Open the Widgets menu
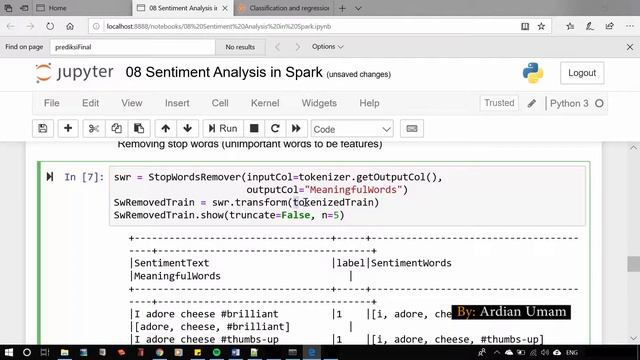640x360 pixels. pyautogui.click(x=319, y=103)
